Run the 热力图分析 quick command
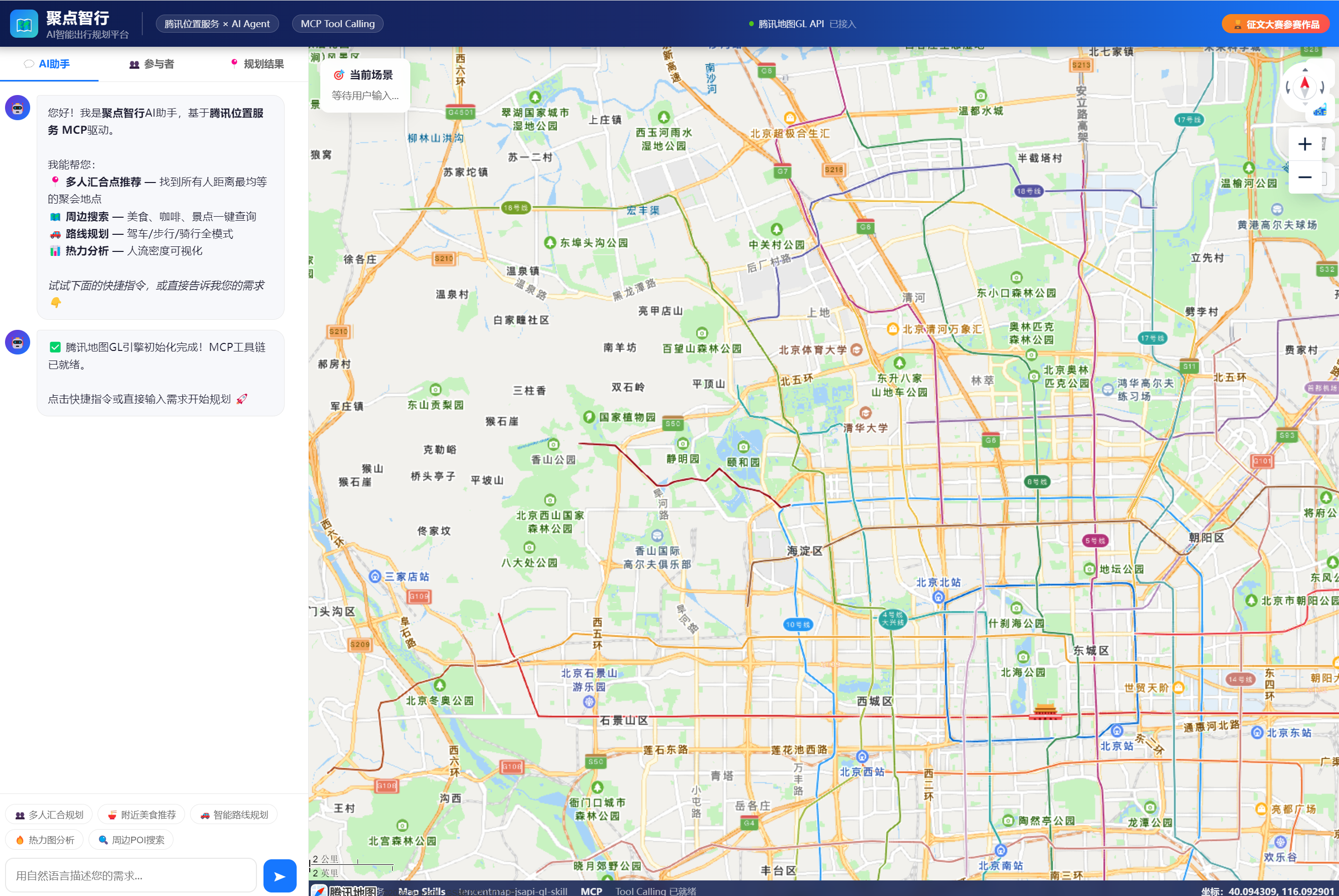Screen dimensions: 1339x896 coord(45,840)
